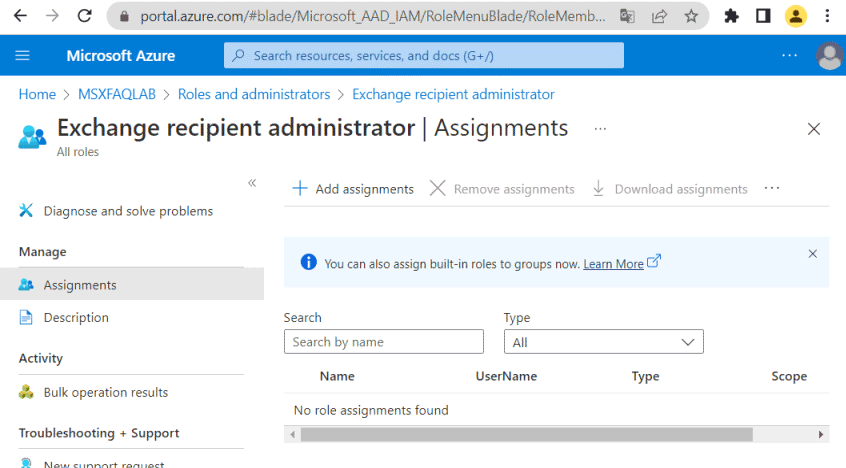This screenshot has height=468, width=846.
Task: Open Azure account avatar menu
Action: (829, 56)
